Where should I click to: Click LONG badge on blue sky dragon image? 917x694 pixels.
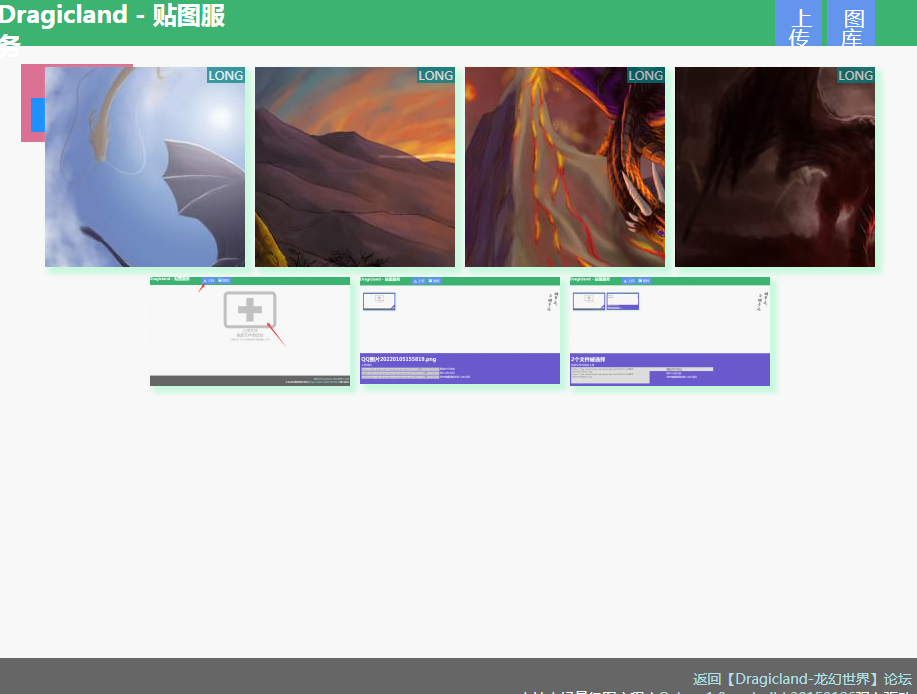pos(226,75)
